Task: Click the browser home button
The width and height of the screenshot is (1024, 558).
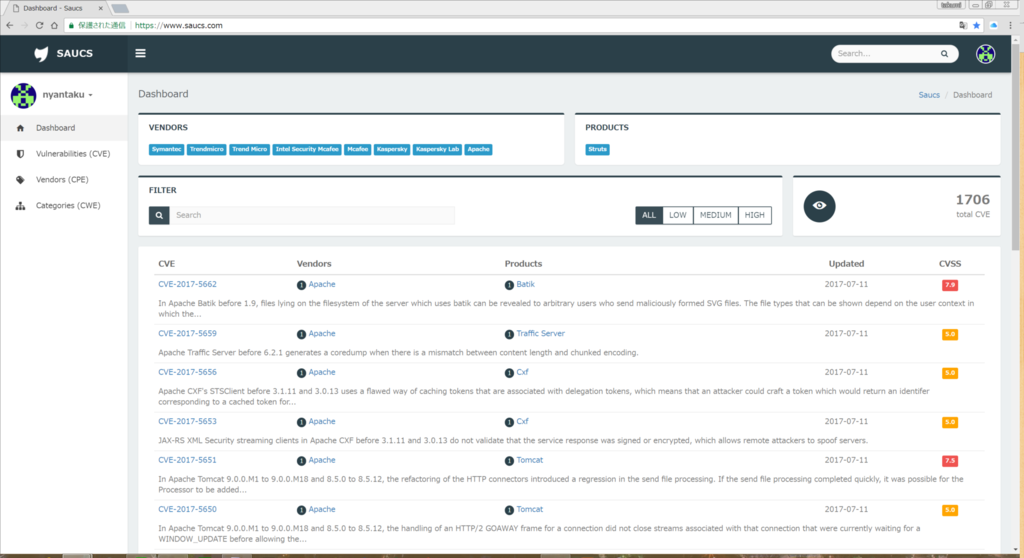Action: 54,25
